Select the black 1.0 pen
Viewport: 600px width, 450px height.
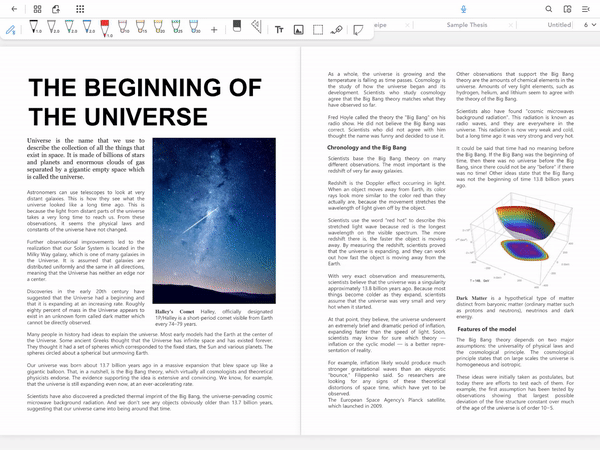point(34,27)
